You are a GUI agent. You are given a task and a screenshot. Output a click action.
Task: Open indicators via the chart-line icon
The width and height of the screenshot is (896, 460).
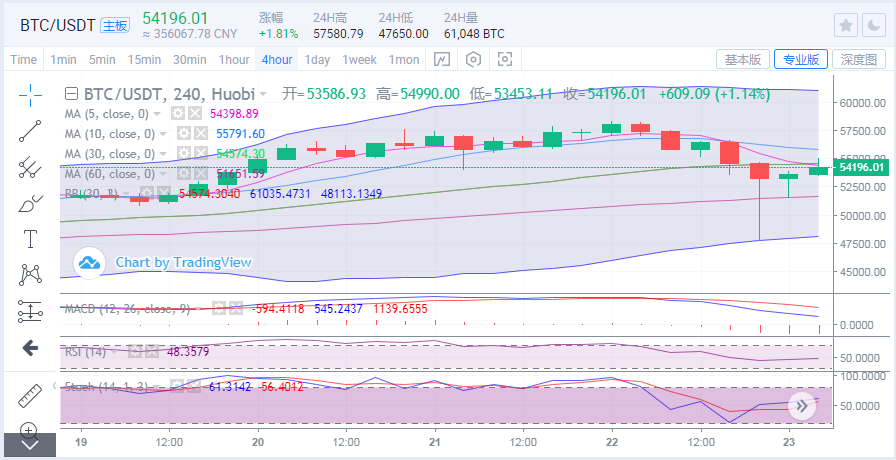coord(442,59)
